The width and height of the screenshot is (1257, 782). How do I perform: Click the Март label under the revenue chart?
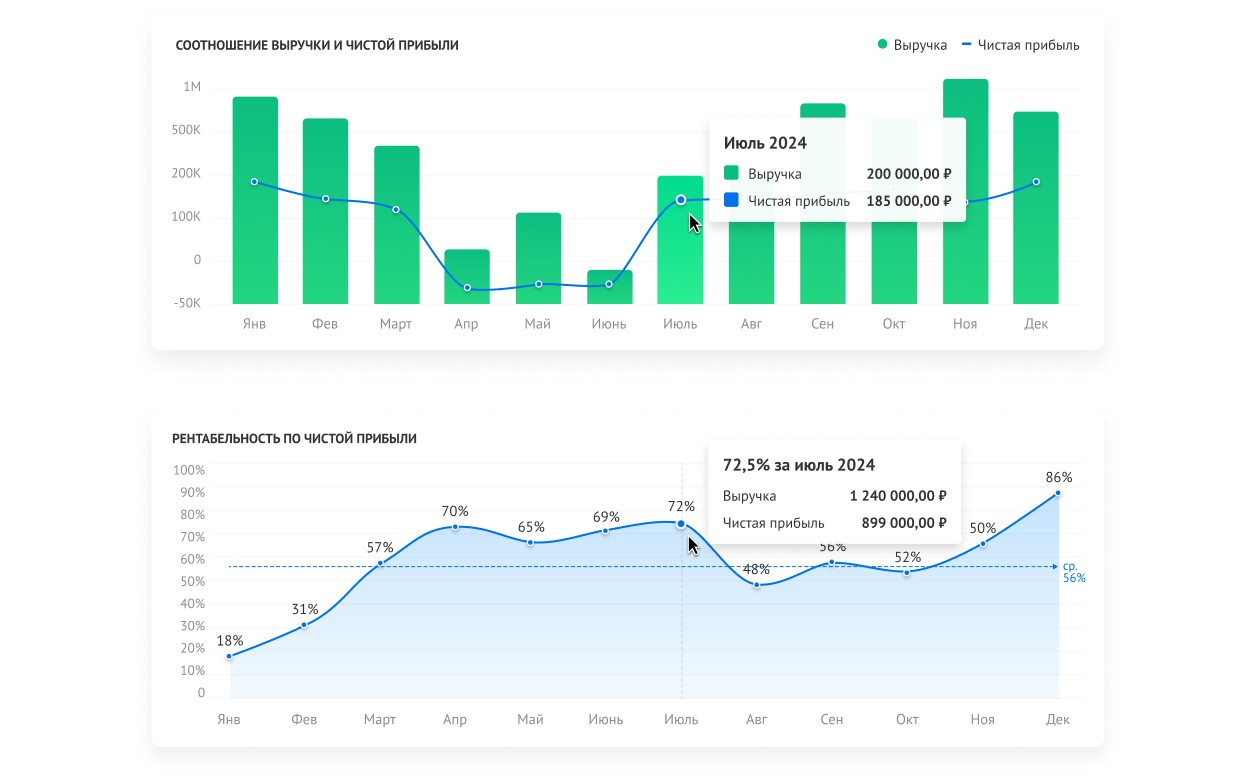pos(396,324)
